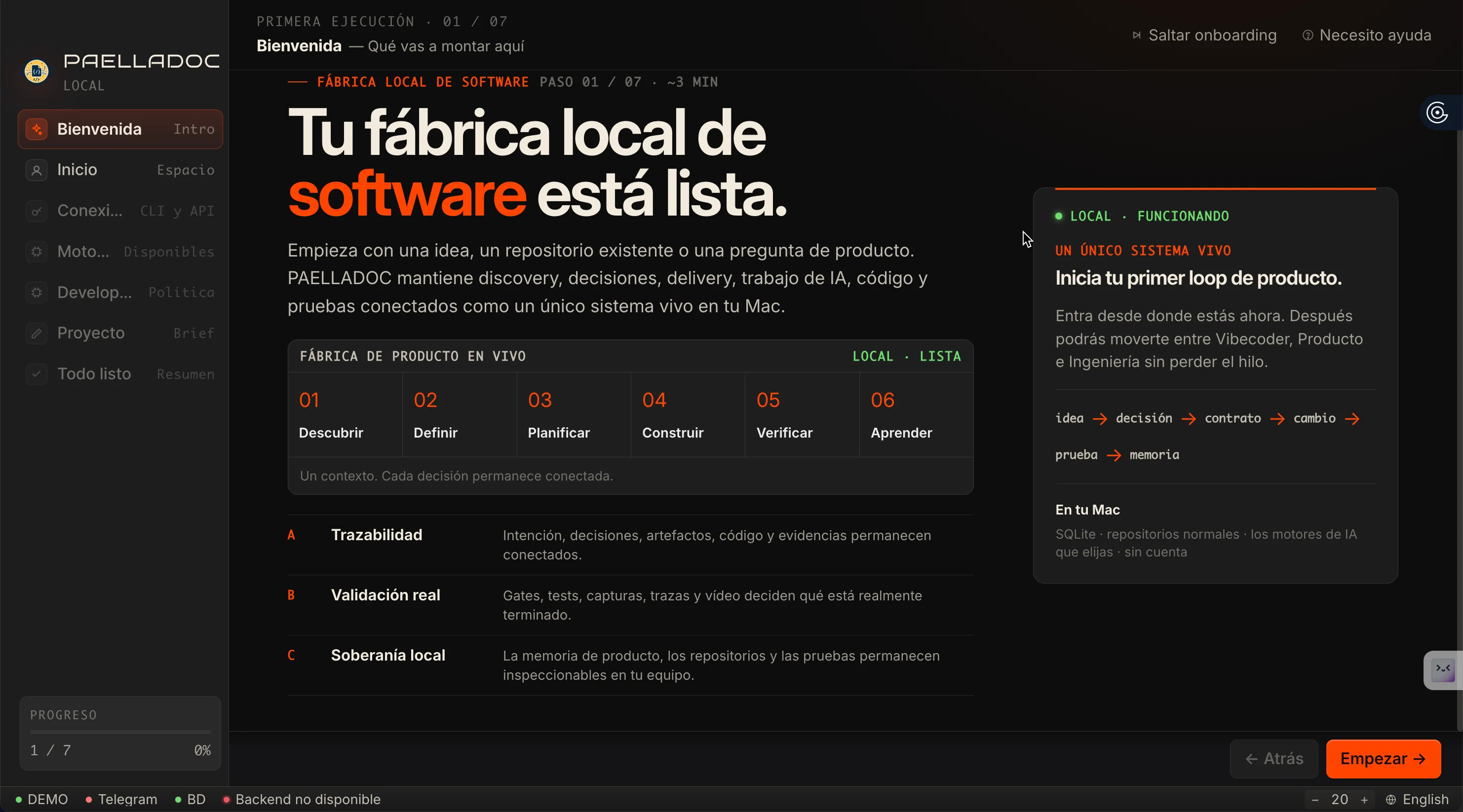
Task: Click the skip icon beside Saltar onboarding
Action: tap(1136, 35)
